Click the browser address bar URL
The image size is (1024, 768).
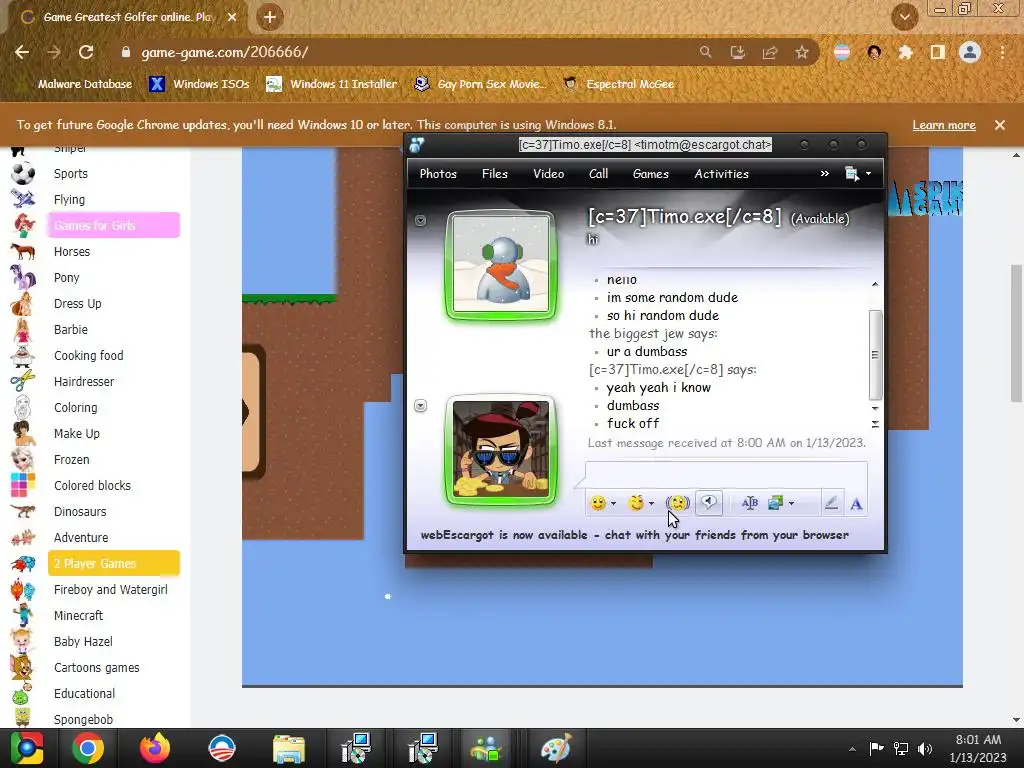pos(225,52)
